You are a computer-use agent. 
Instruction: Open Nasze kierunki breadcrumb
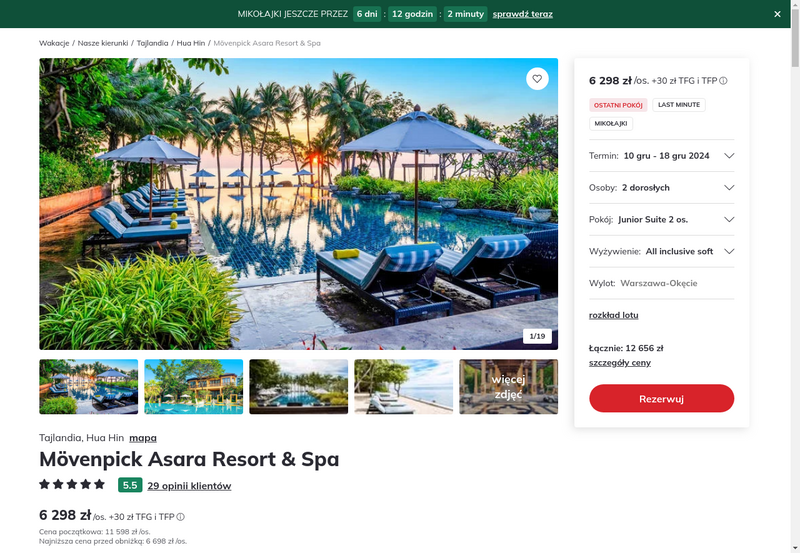[x=103, y=43]
